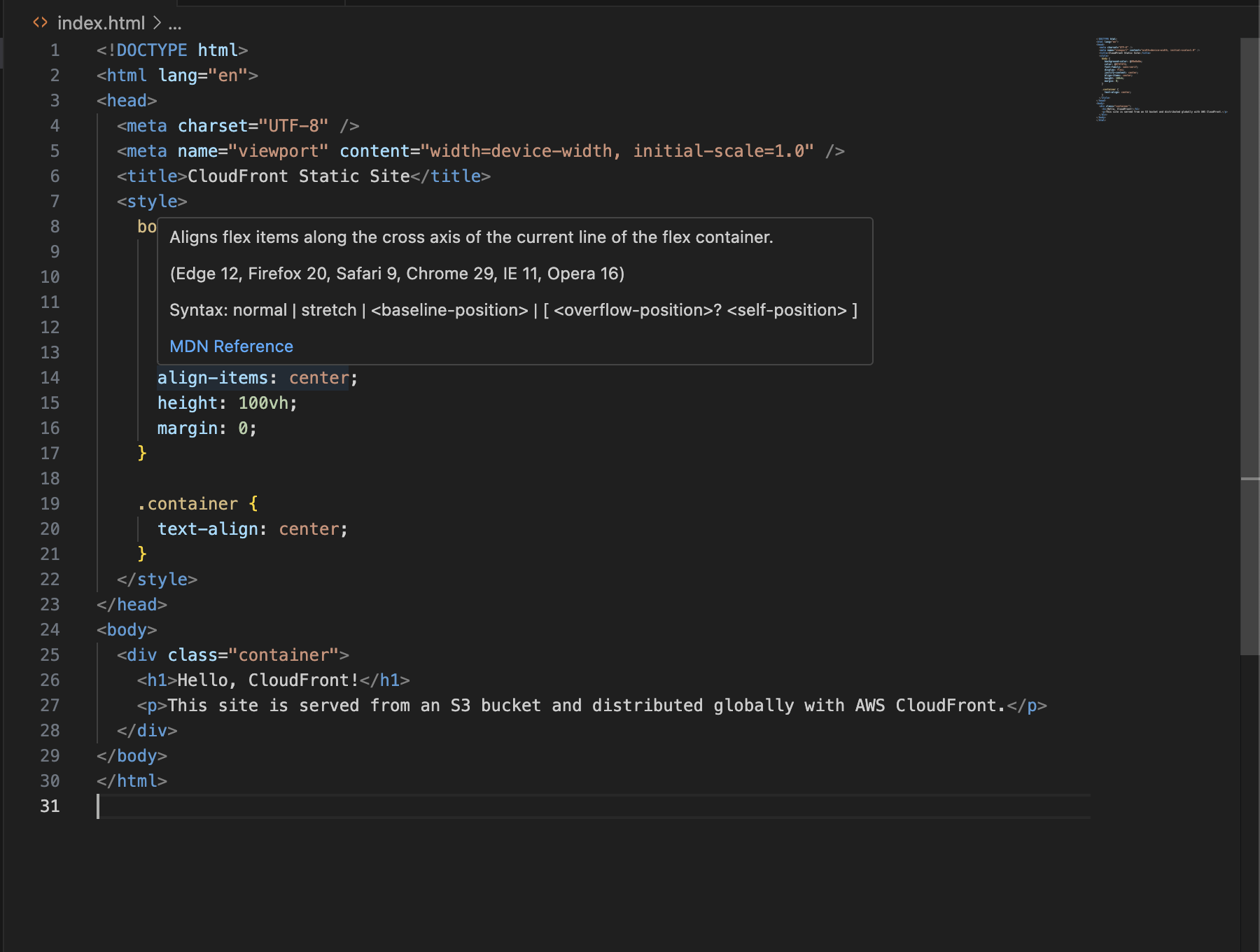Open index.html breadcrumb item

(x=101, y=23)
